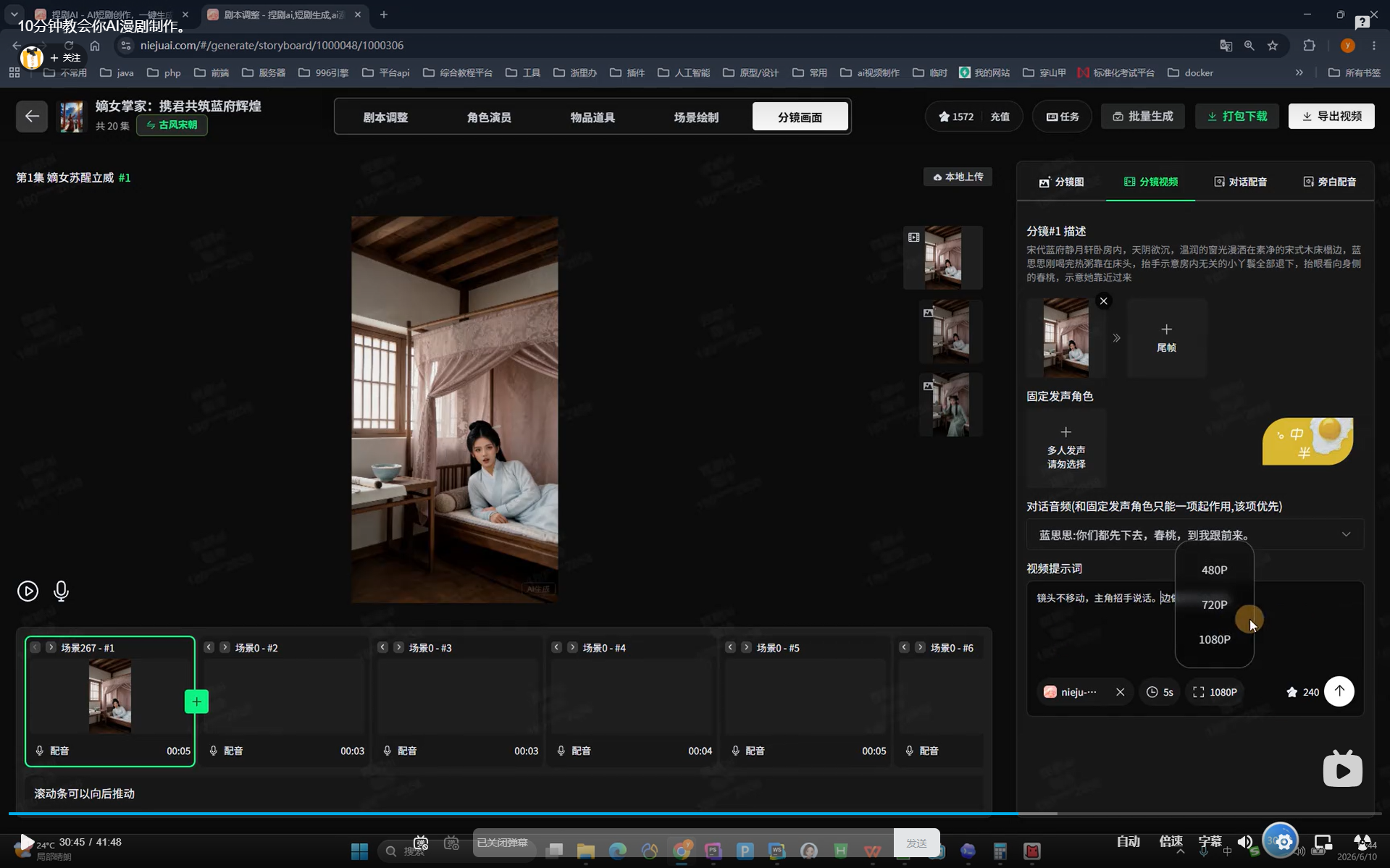
Task: Click the back arrow beside project title
Action: pos(32,116)
